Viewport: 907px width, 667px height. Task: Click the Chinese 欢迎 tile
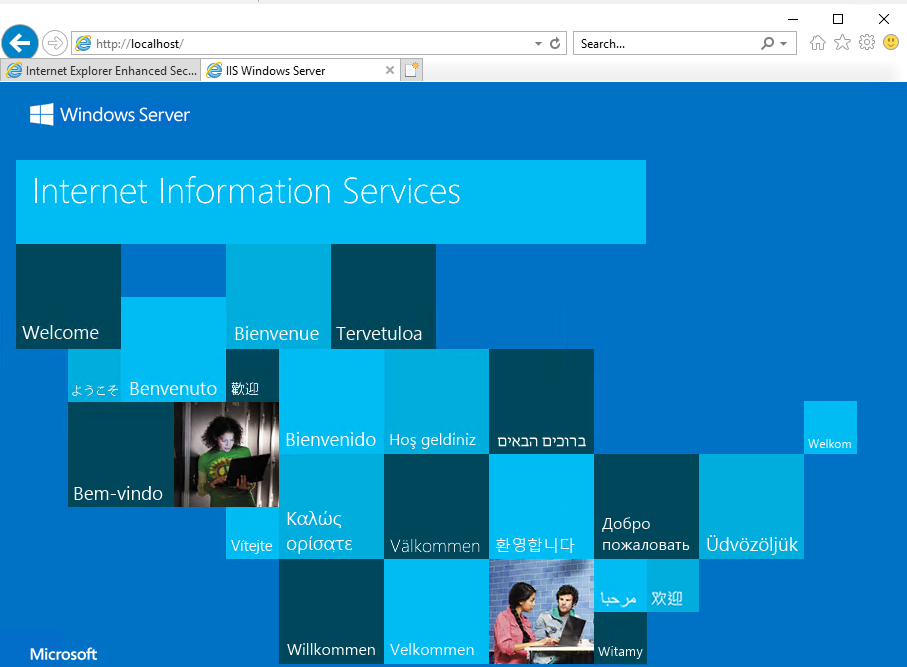click(673, 585)
